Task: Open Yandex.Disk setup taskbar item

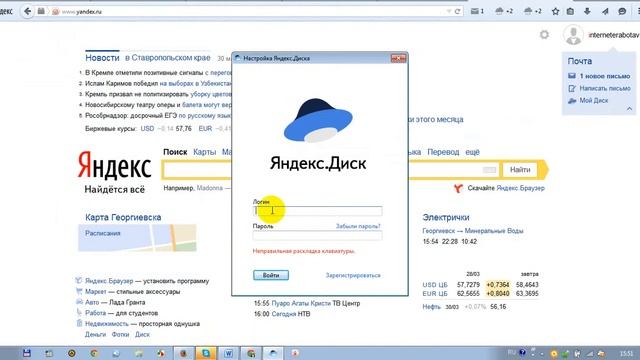Action: pos(273,353)
